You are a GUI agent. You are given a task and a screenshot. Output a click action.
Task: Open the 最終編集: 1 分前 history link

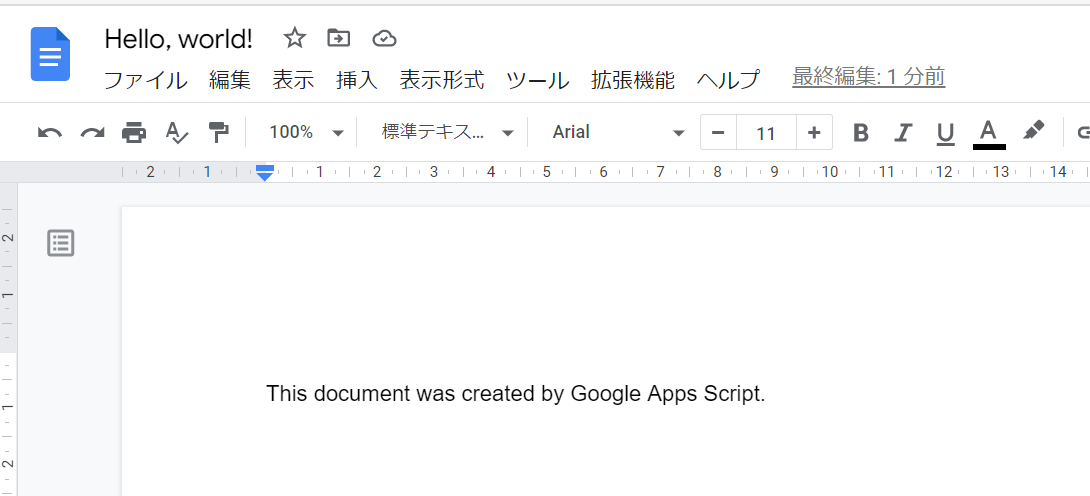[868, 77]
